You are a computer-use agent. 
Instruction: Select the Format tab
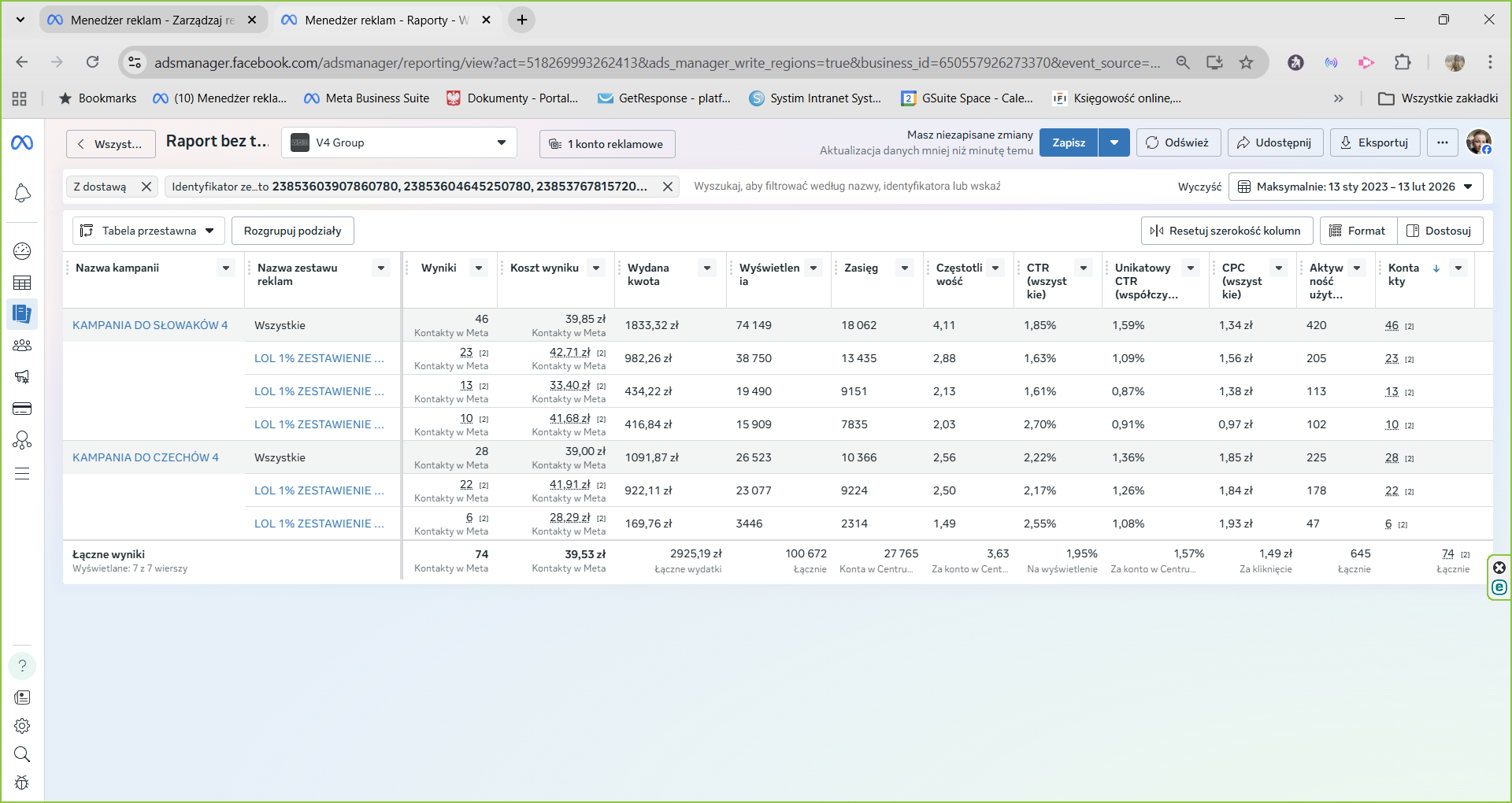[x=1358, y=231]
